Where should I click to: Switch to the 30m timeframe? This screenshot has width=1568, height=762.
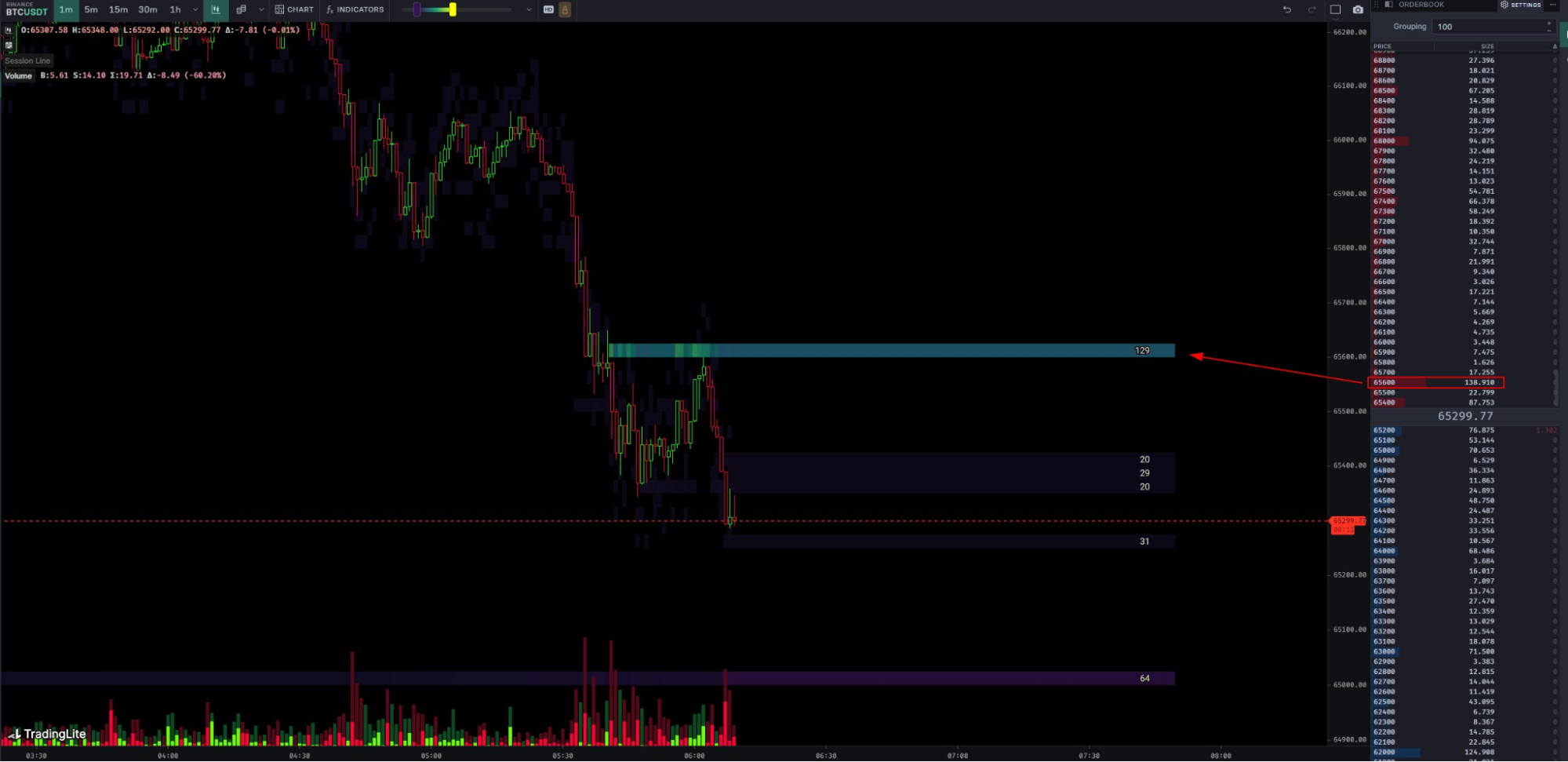(147, 9)
